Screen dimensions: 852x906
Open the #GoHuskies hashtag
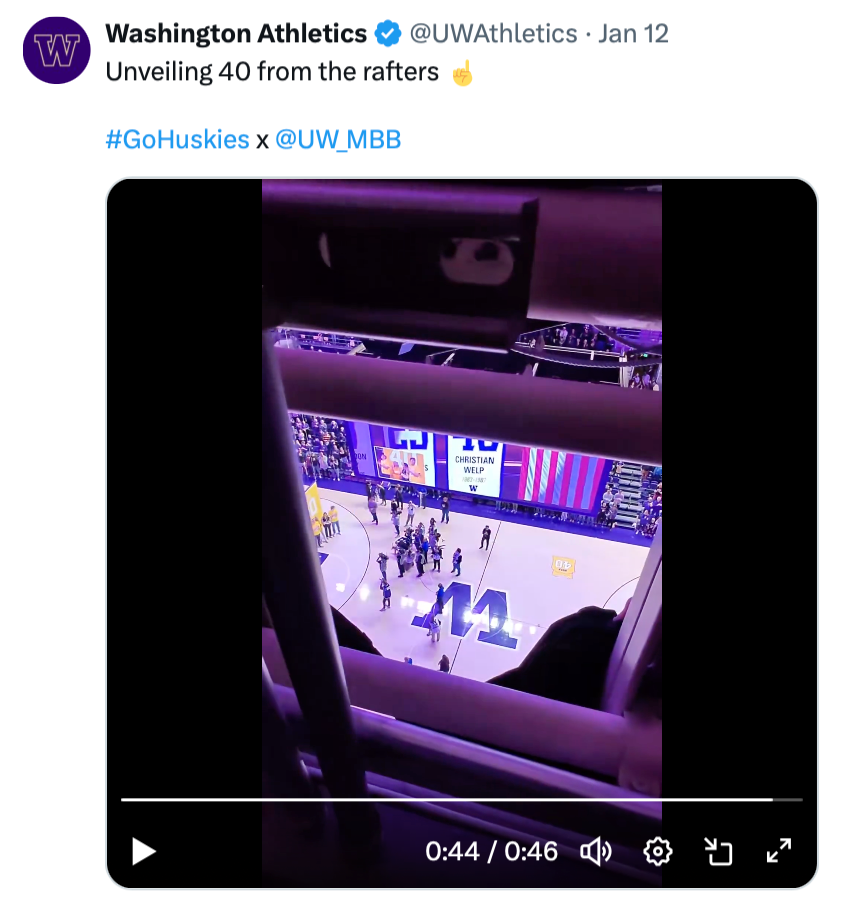[x=177, y=139]
